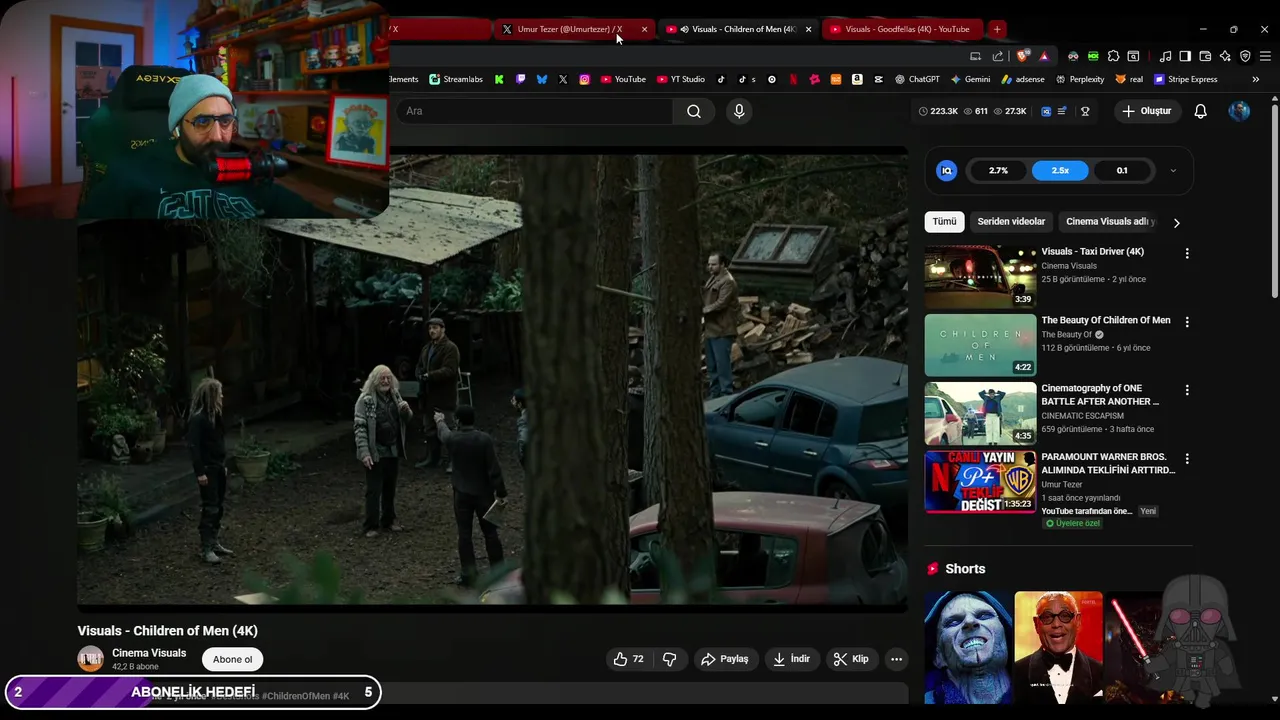Open the Oluştur create menu
Viewport: 1280px width, 720px height.
click(x=1146, y=111)
